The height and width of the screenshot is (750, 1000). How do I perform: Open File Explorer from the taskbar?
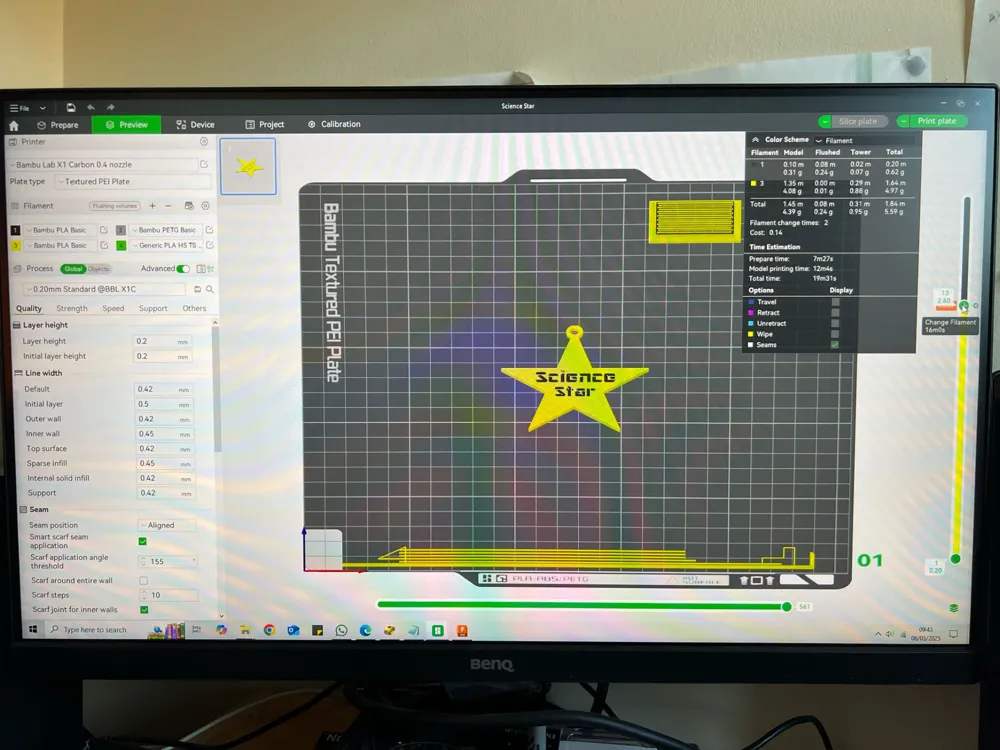click(245, 630)
